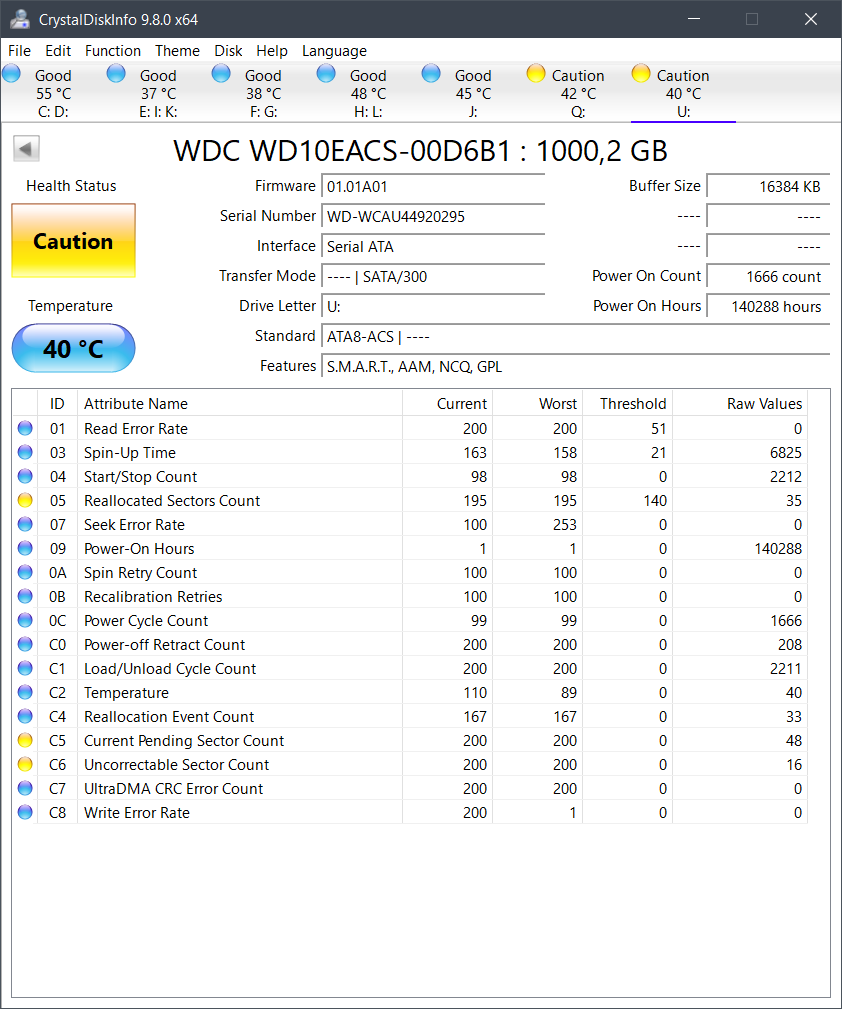Select the U: caution disk orb

point(641,74)
